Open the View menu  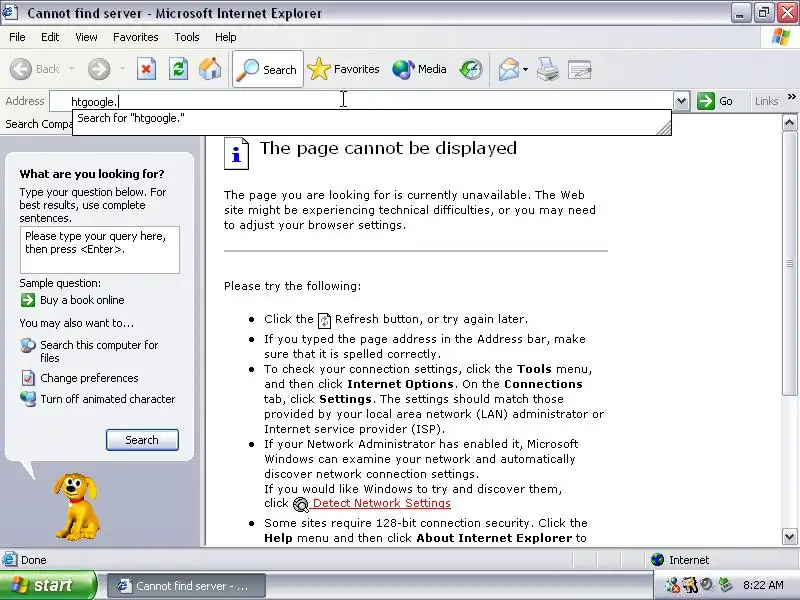coord(86,37)
